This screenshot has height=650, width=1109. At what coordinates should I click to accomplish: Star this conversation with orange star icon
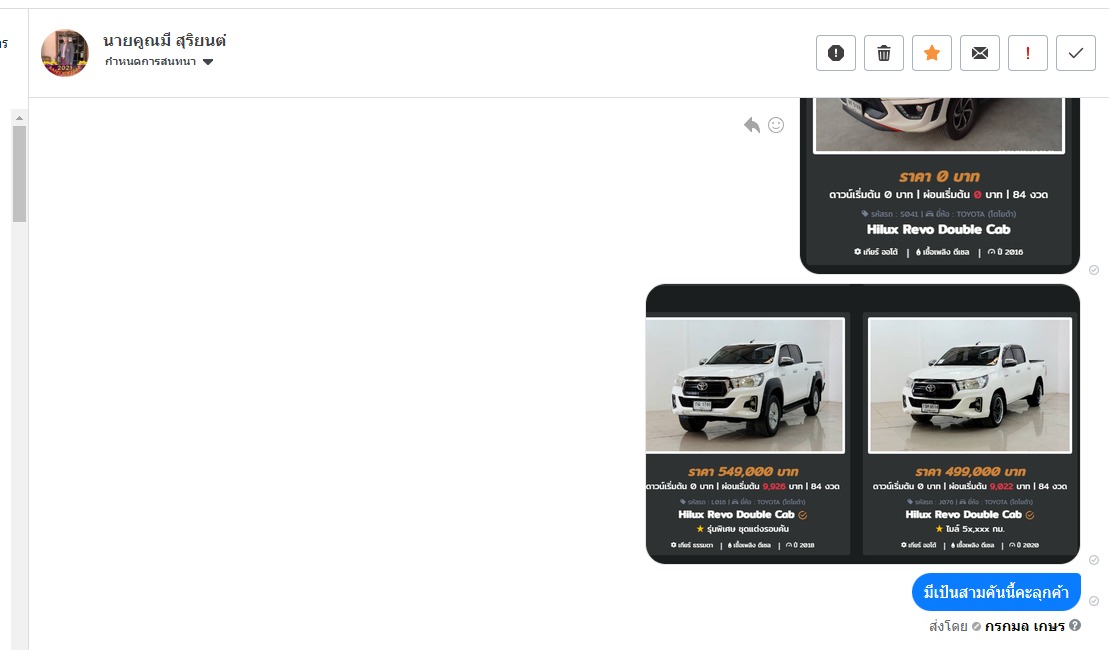coord(931,53)
